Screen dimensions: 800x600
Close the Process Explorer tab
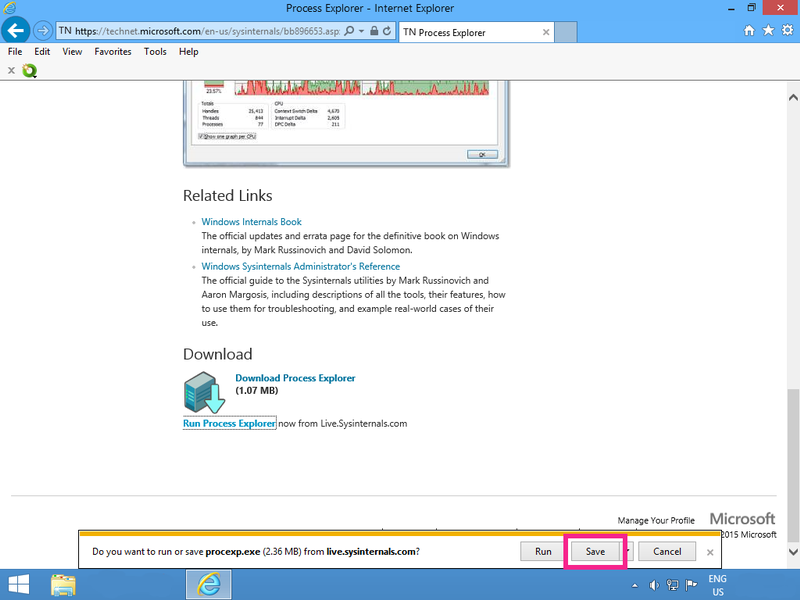pos(546,32)
